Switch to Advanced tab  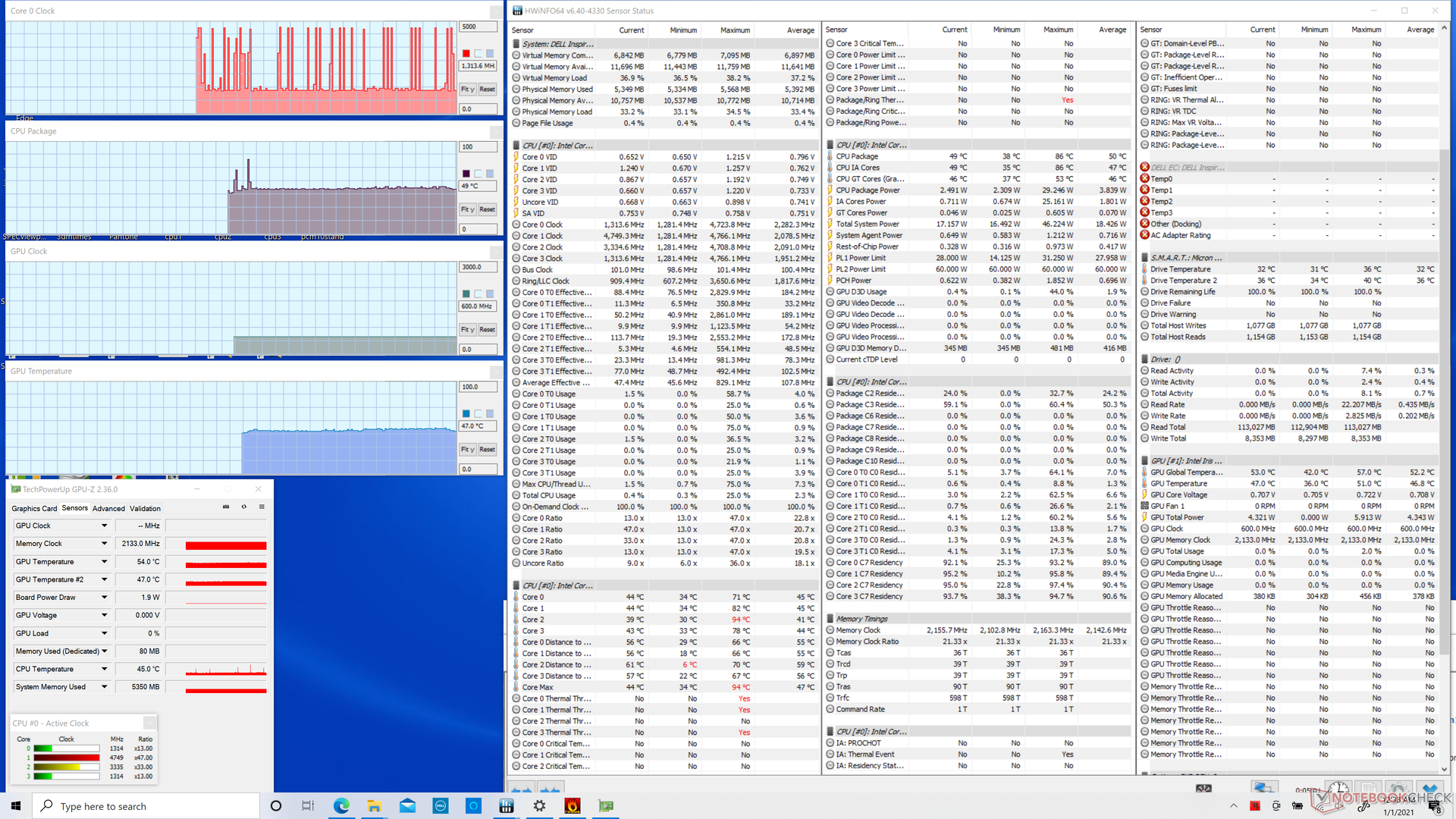108,509
